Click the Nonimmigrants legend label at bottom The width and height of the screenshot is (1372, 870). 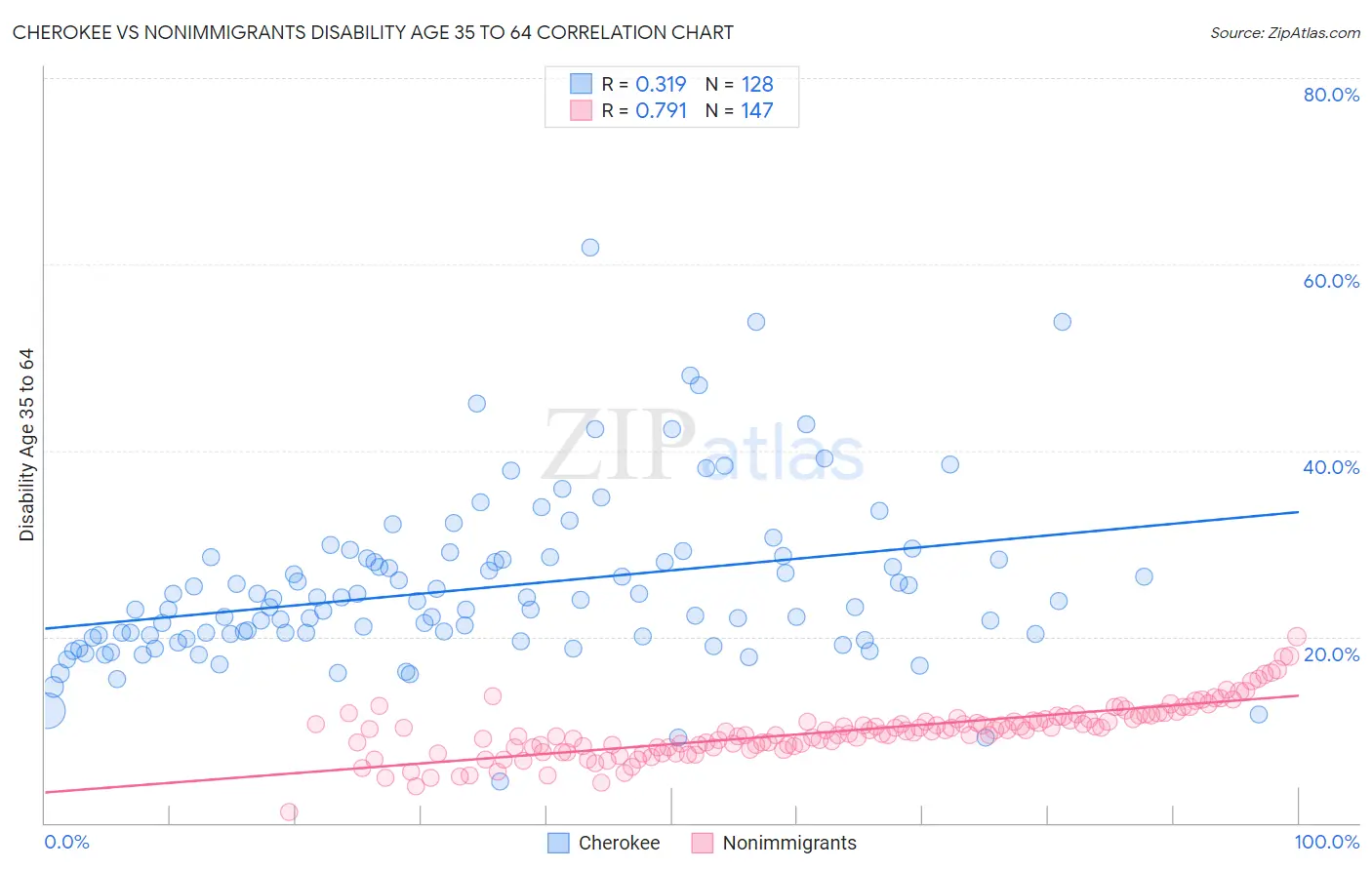(789, 843)
